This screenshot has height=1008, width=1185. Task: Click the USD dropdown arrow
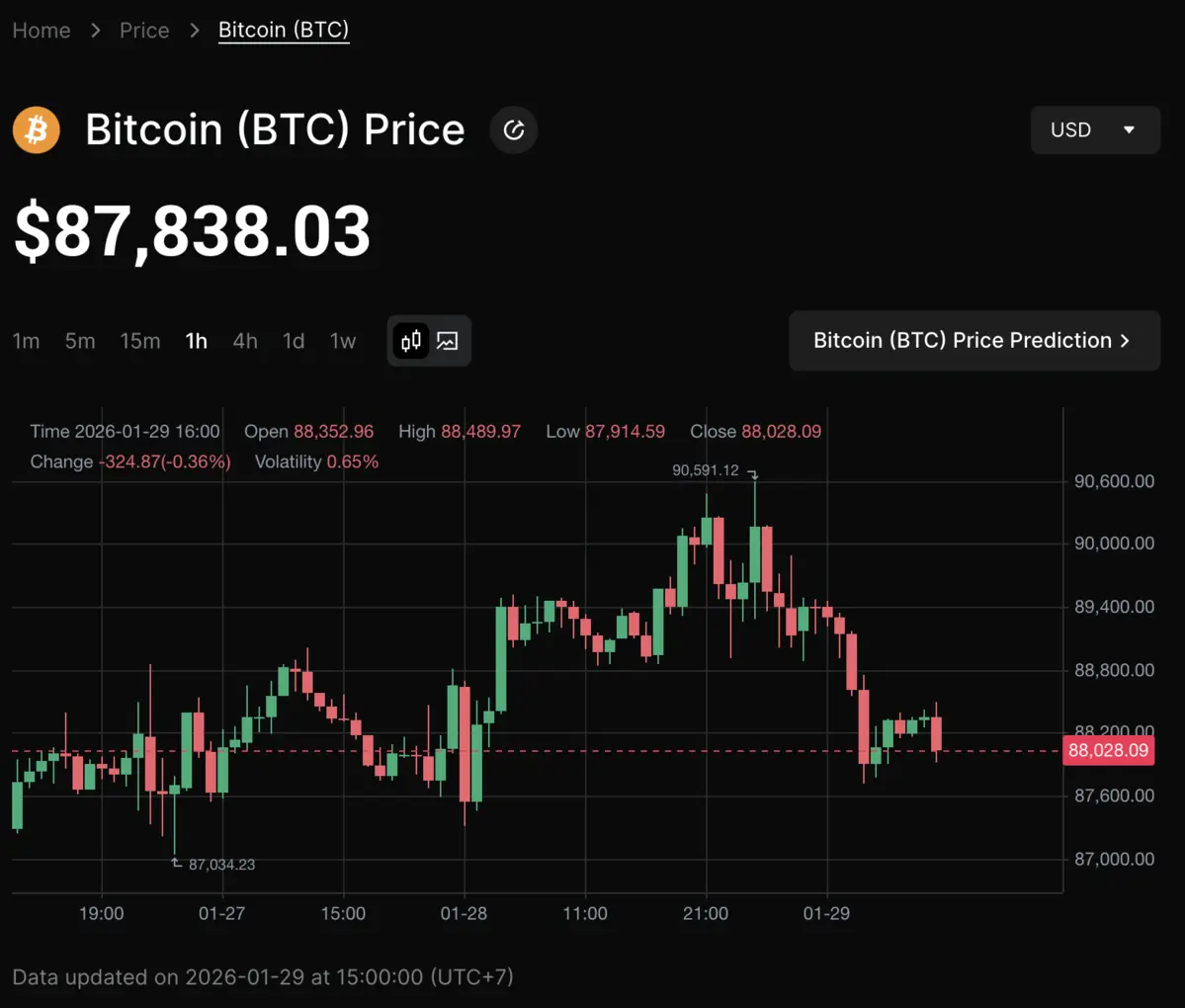tap(1130, 129)
